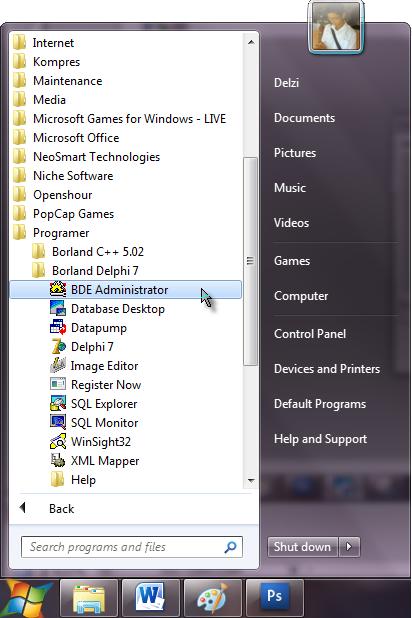
Task: Open Devices and Printers
Action: pos(327,369)
